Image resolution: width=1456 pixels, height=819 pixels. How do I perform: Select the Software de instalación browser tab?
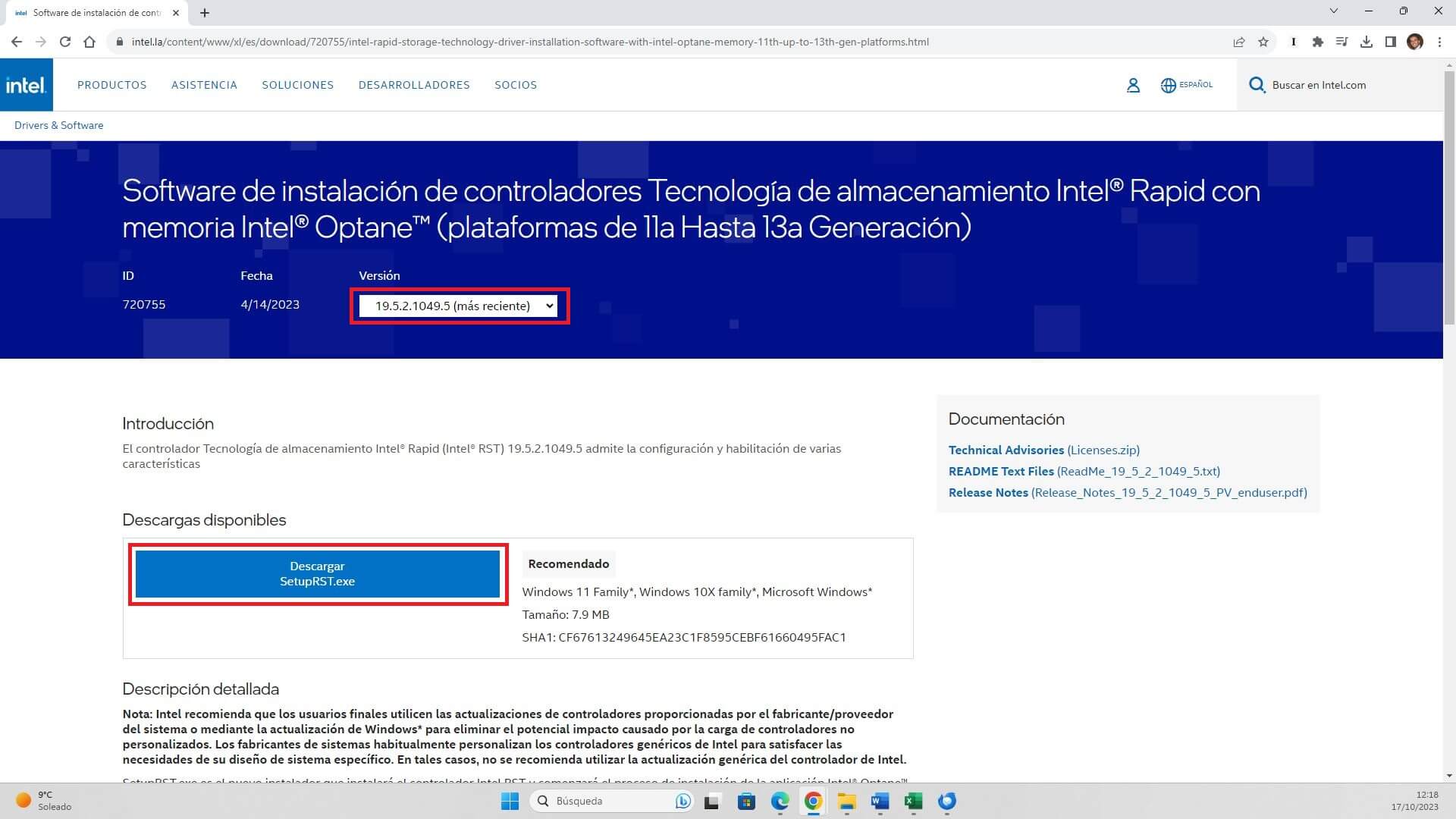pyautogui.click(x=95, y=13)
